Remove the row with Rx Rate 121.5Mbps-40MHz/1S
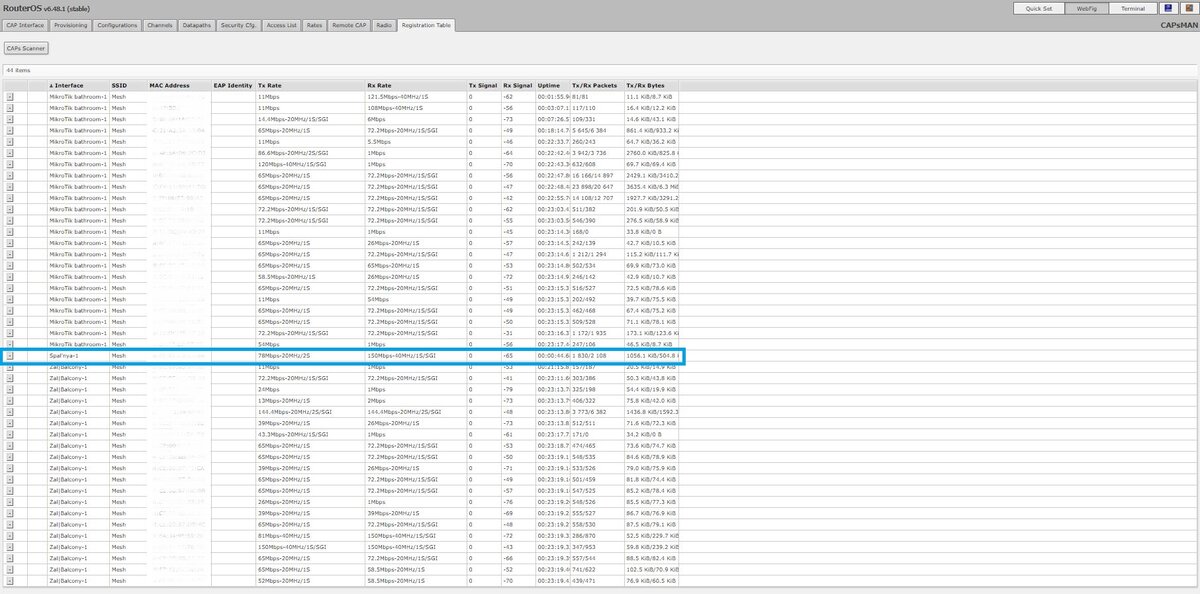Viewport: 1200px width, 594px height. [x=10, y=95]
